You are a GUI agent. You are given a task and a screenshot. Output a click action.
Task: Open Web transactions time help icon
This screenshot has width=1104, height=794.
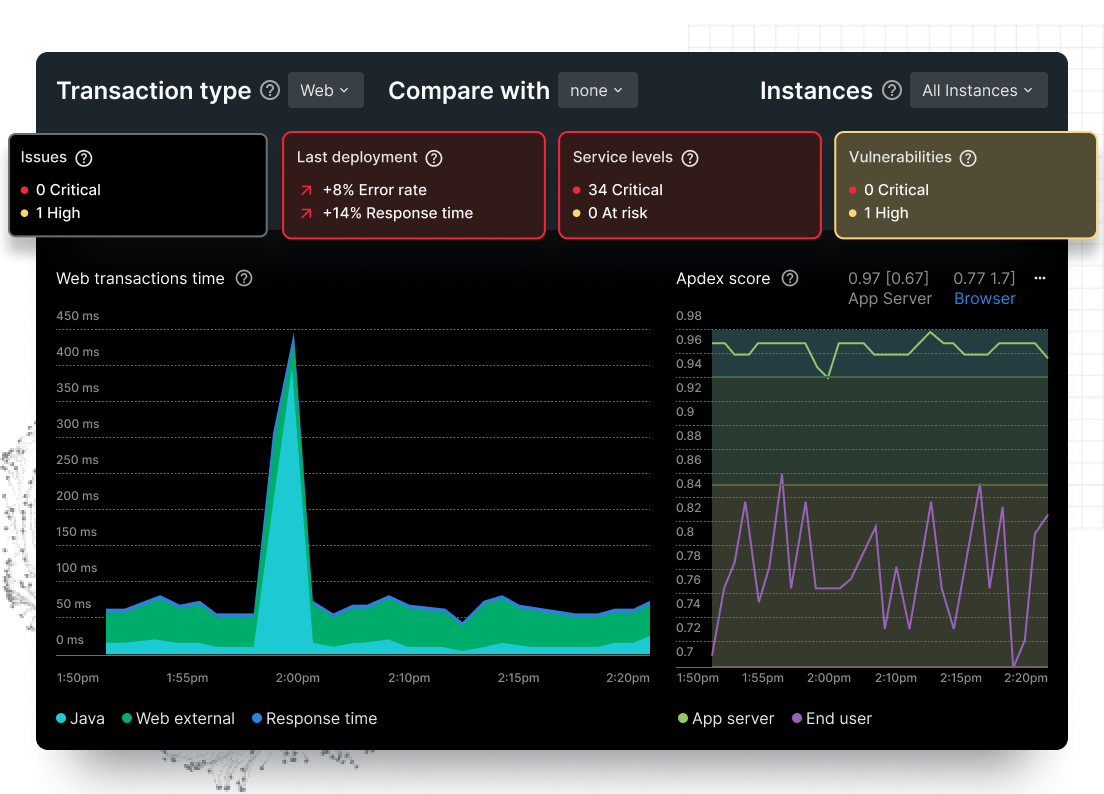click(243, 278)
